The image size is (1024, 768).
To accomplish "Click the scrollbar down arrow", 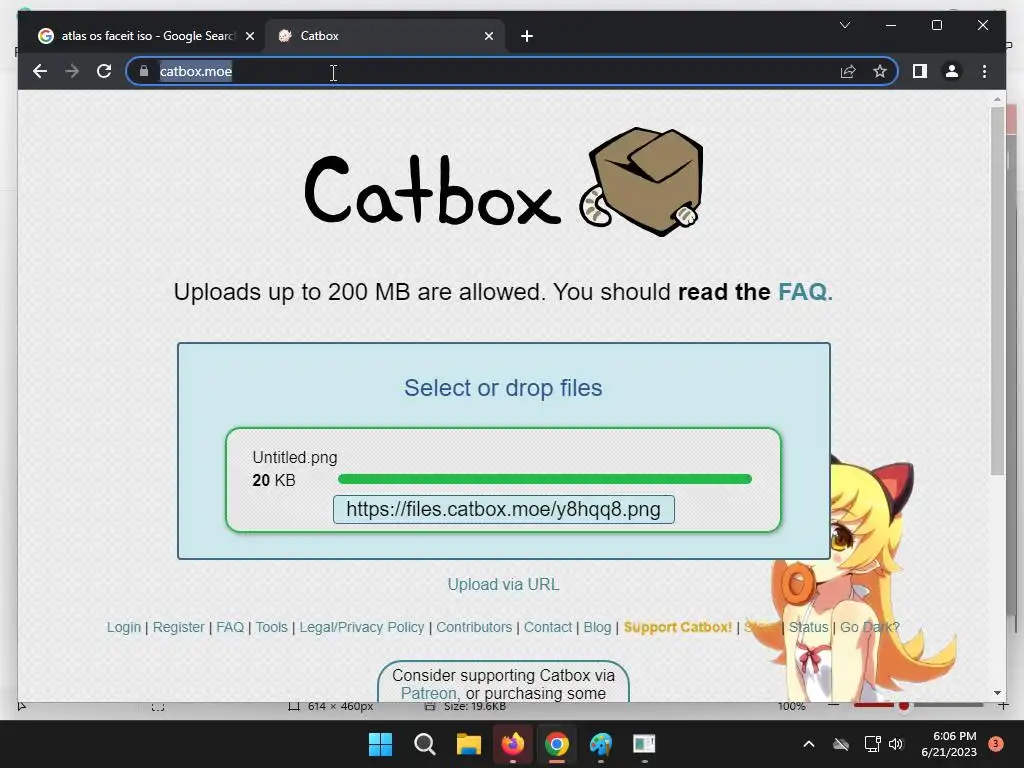I will pos(997,693).
